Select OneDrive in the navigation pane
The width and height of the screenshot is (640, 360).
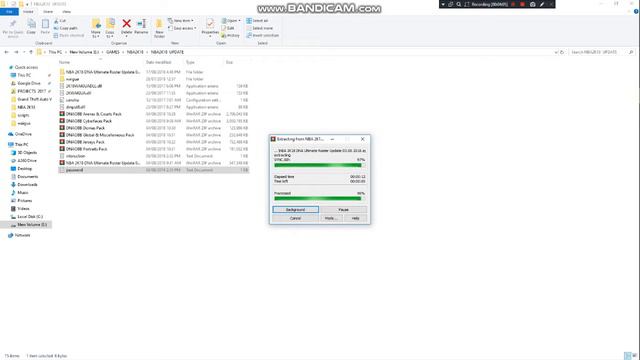(23, 134)
